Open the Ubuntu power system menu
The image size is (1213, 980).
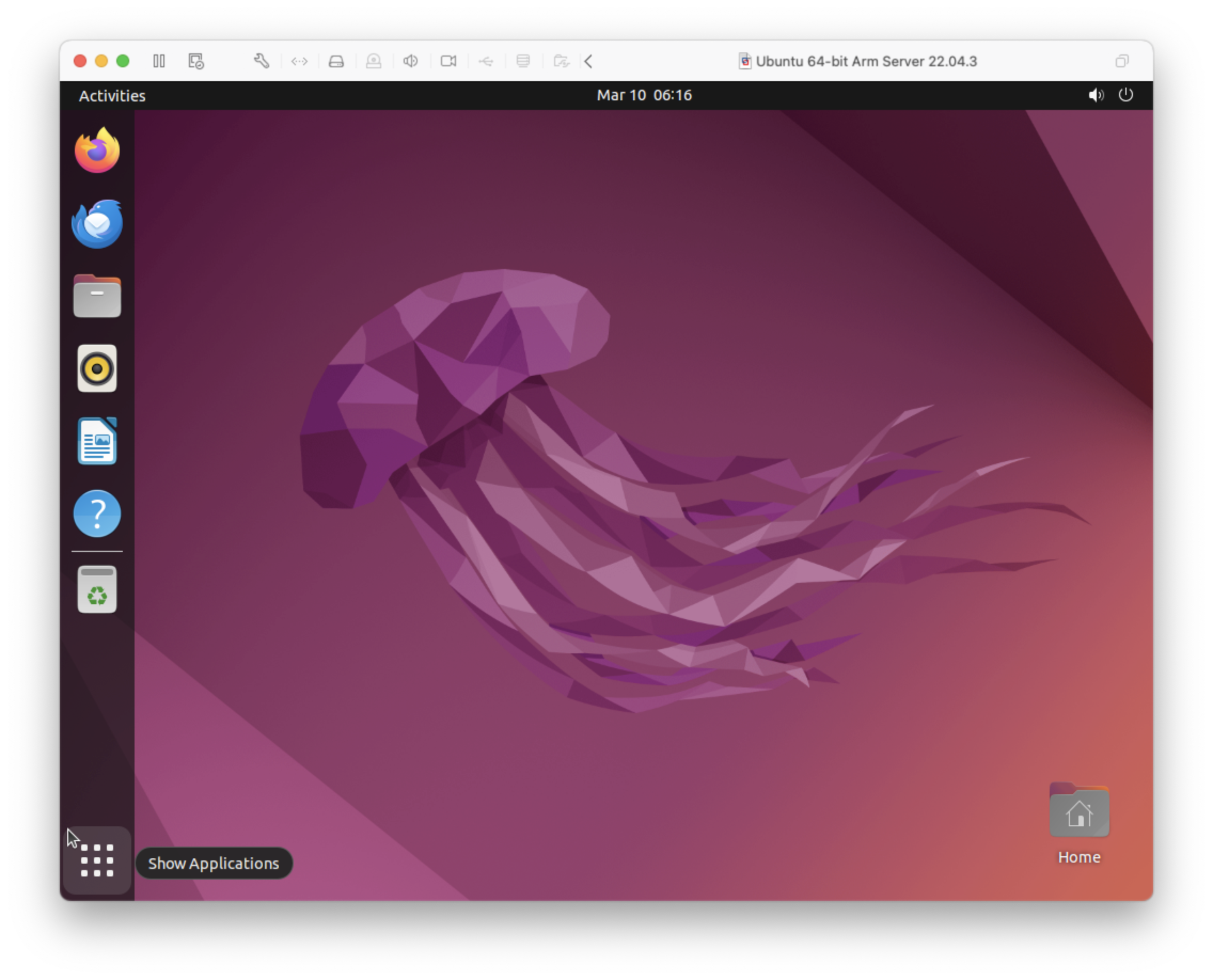pos(1125,95)
